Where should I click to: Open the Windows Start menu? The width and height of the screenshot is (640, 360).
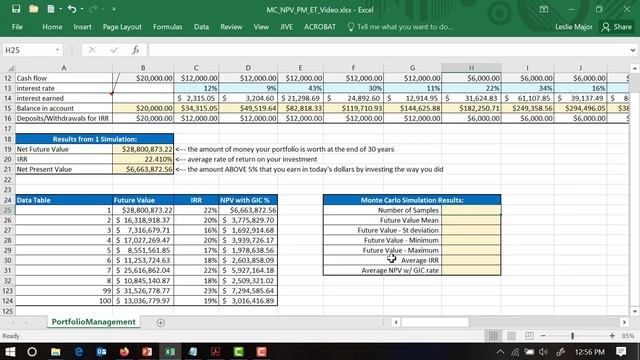coord(10,351)
